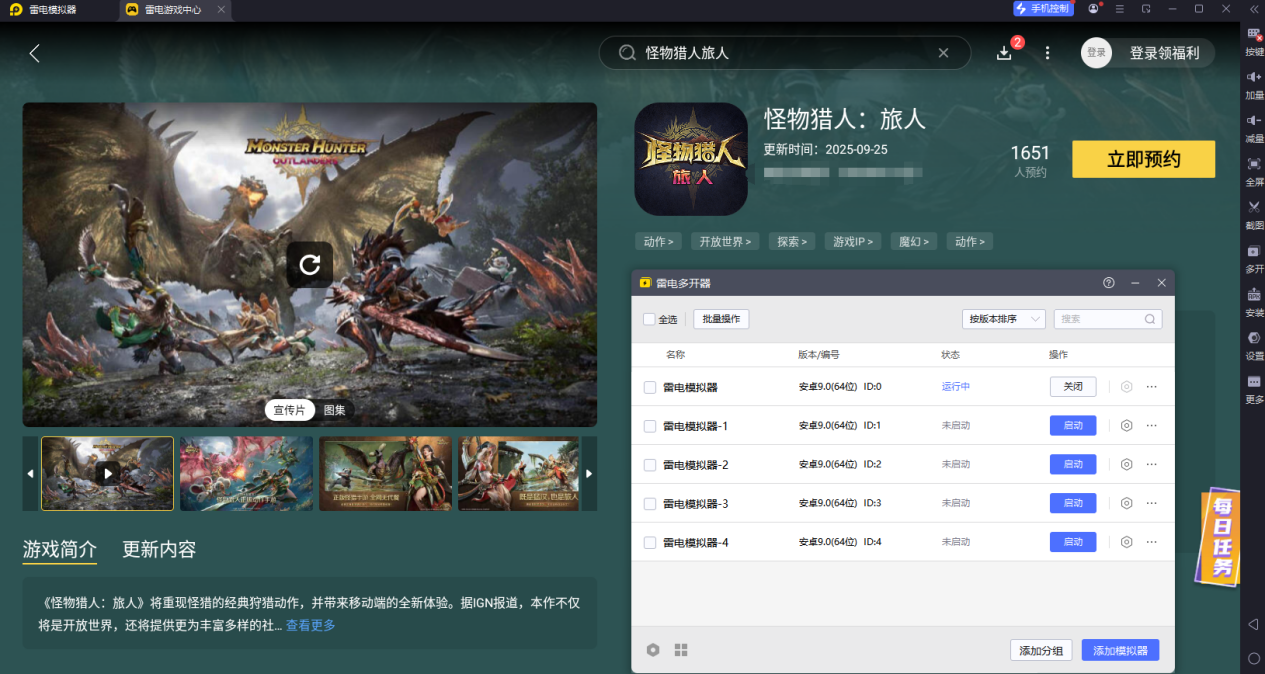Viewport: 1265px width, 674px height.
Task: Click the 添加模拟器 button
Action: tap(1120, 650)
